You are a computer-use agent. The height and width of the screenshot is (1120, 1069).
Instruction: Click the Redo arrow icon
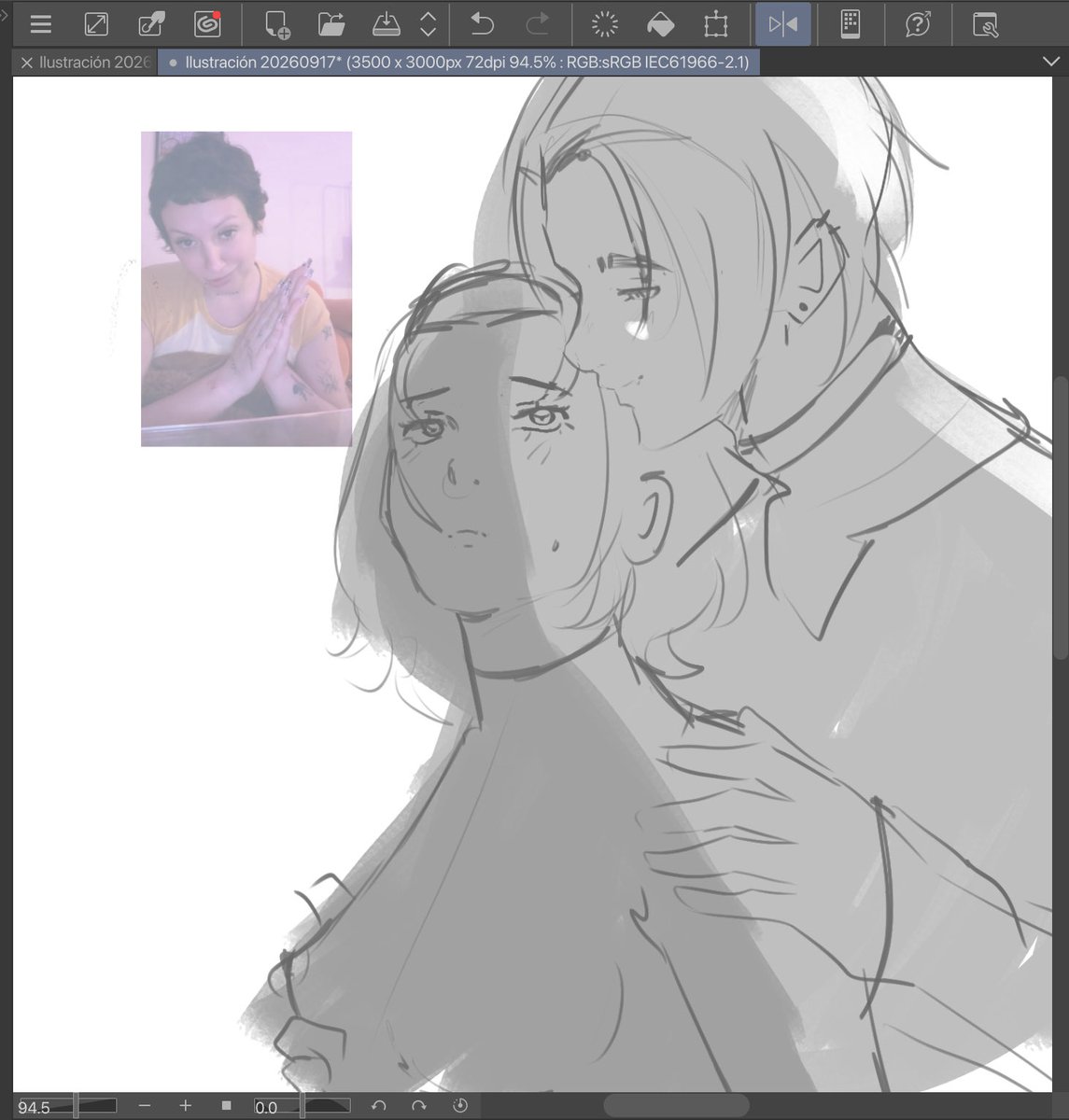coord(538,24)
